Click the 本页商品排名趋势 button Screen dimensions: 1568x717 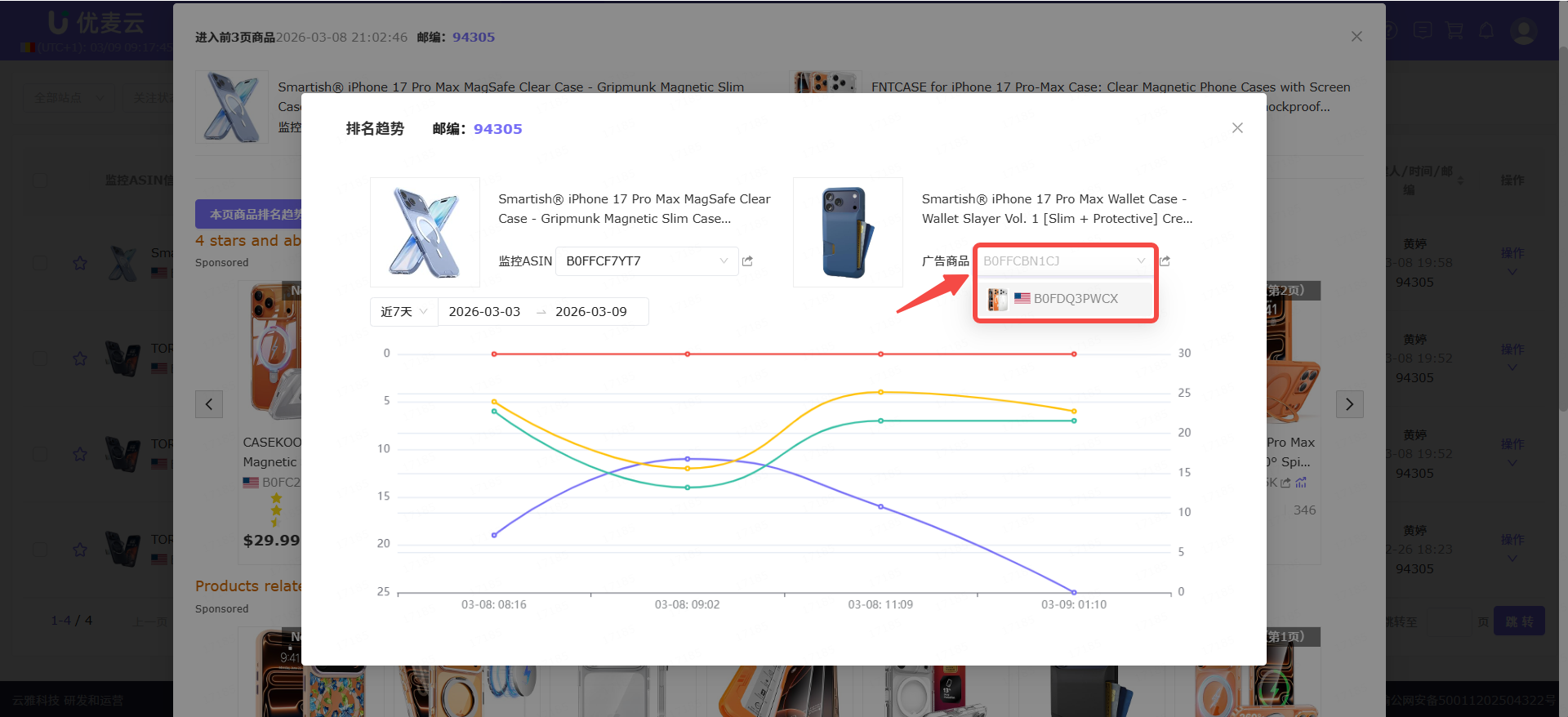pyautogui.click(x=249, y=215)
